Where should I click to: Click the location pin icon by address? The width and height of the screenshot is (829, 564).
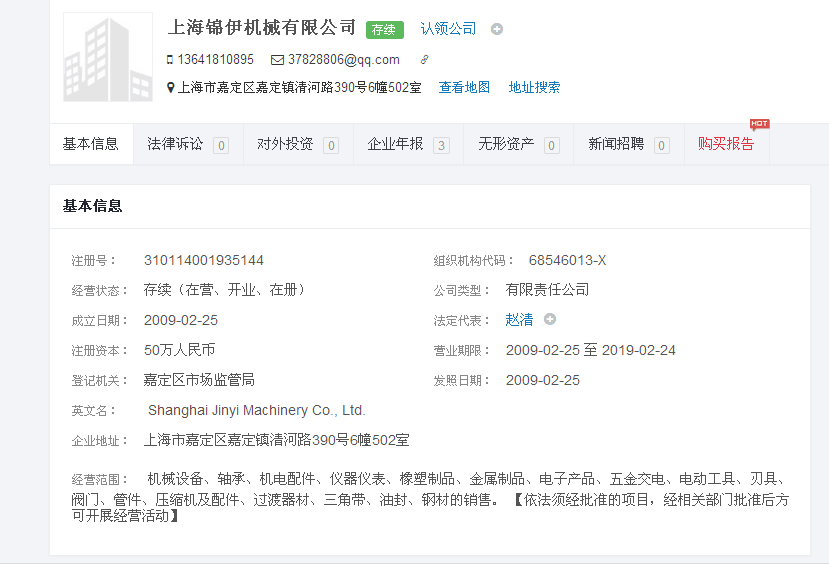pyautogui.click(x=171, y=88)
